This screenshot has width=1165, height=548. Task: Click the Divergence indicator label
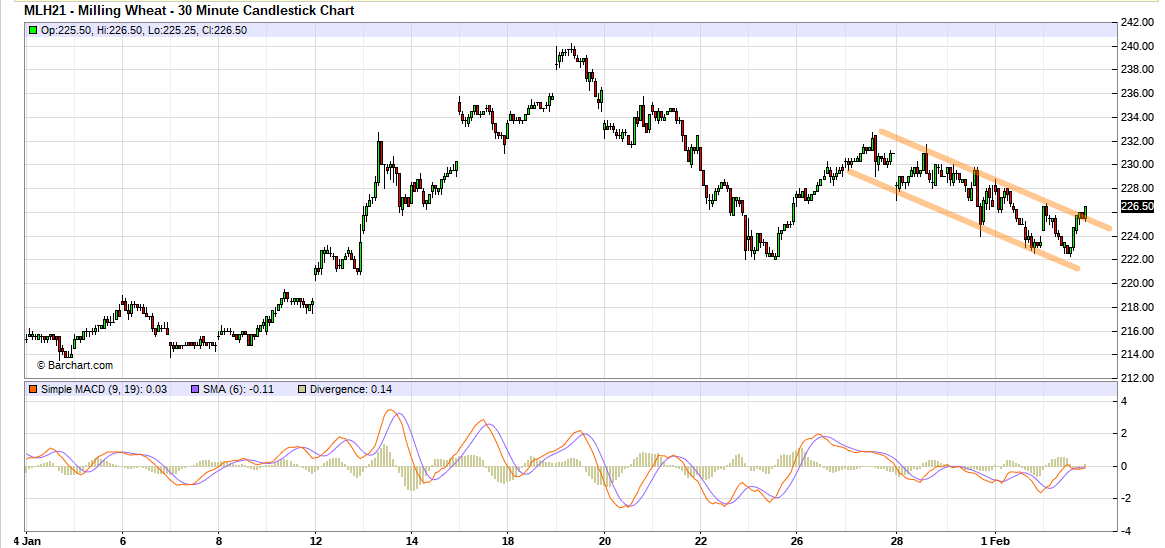pos(351,389)
